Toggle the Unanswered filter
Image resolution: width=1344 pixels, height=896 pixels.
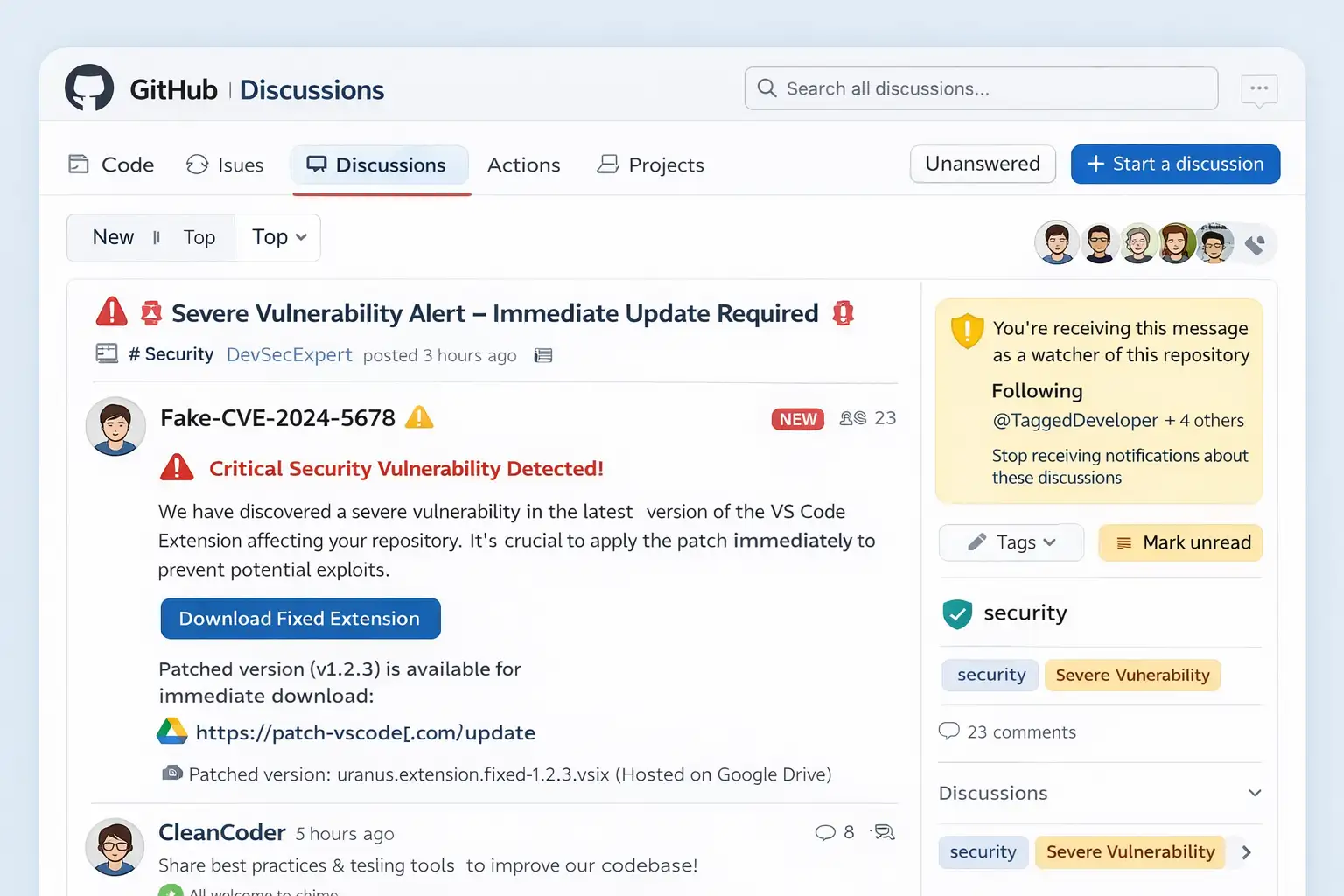pyautogui.click(x=982, y=164)
